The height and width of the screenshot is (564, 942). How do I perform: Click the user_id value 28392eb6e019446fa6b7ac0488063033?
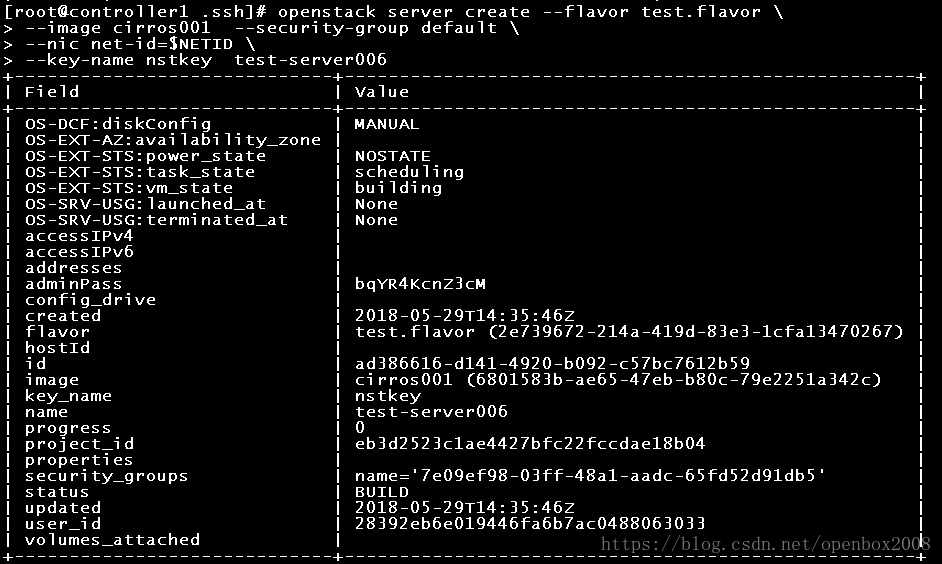[530, 524]
